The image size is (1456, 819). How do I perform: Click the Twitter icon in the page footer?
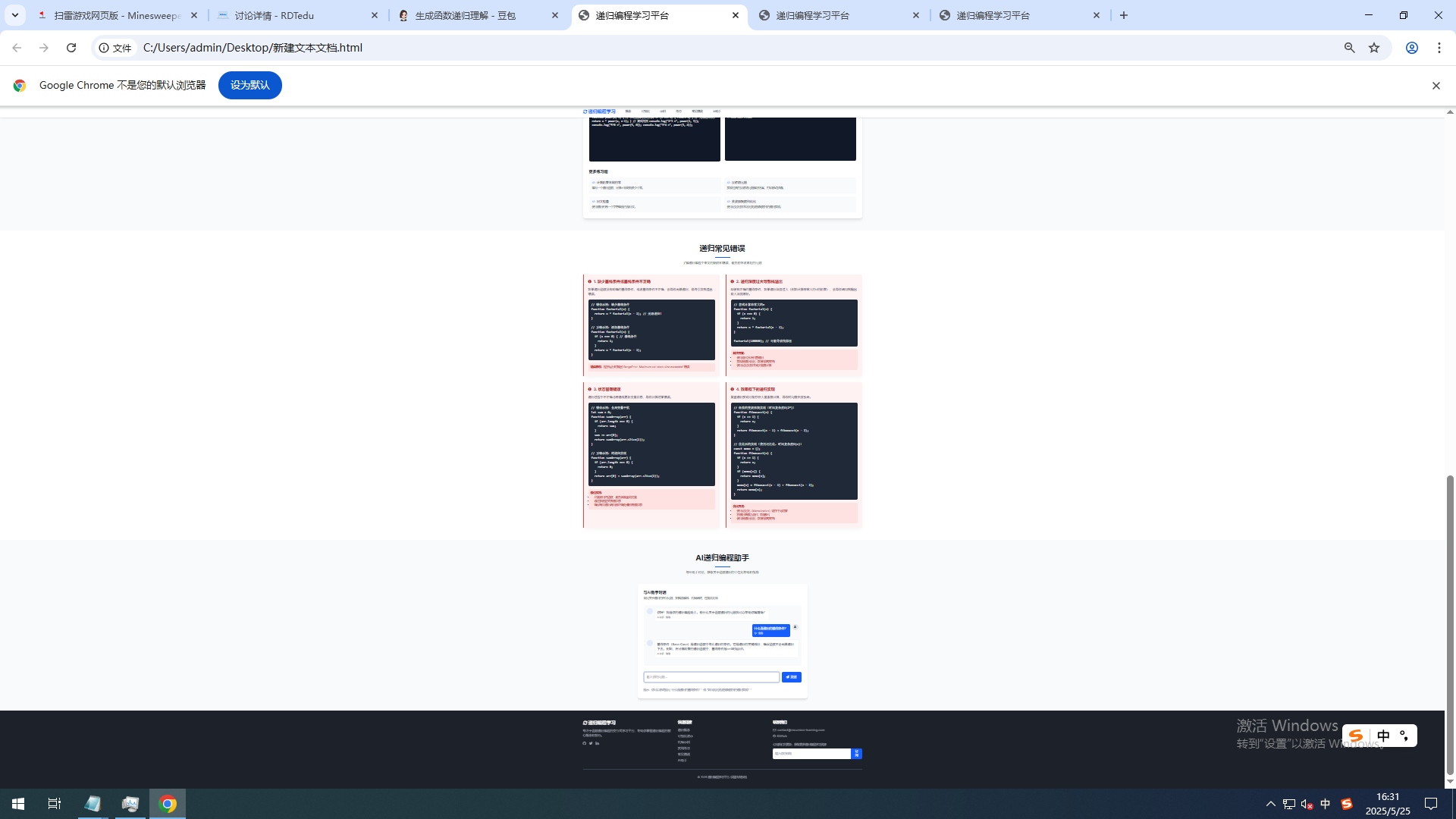tap(591, 743)
